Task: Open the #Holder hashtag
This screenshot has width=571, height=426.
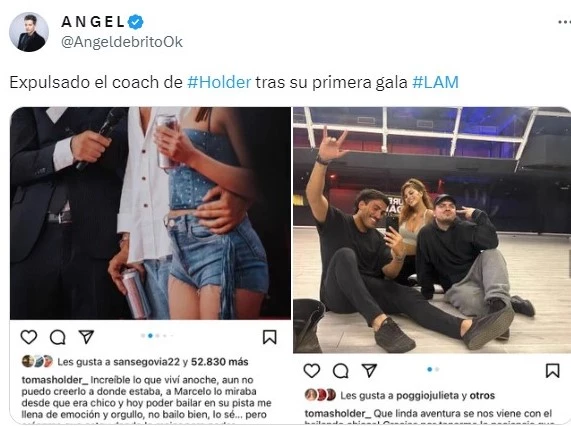Action: pyautogui.click(x=219, y=82)
